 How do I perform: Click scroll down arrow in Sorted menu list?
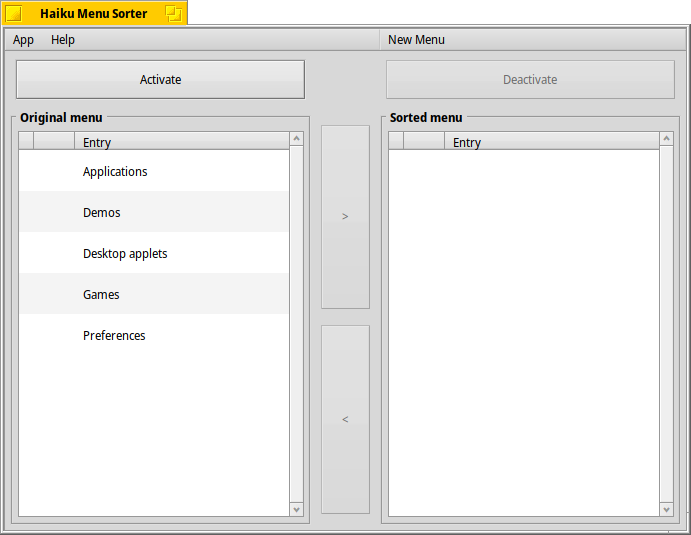666,510
